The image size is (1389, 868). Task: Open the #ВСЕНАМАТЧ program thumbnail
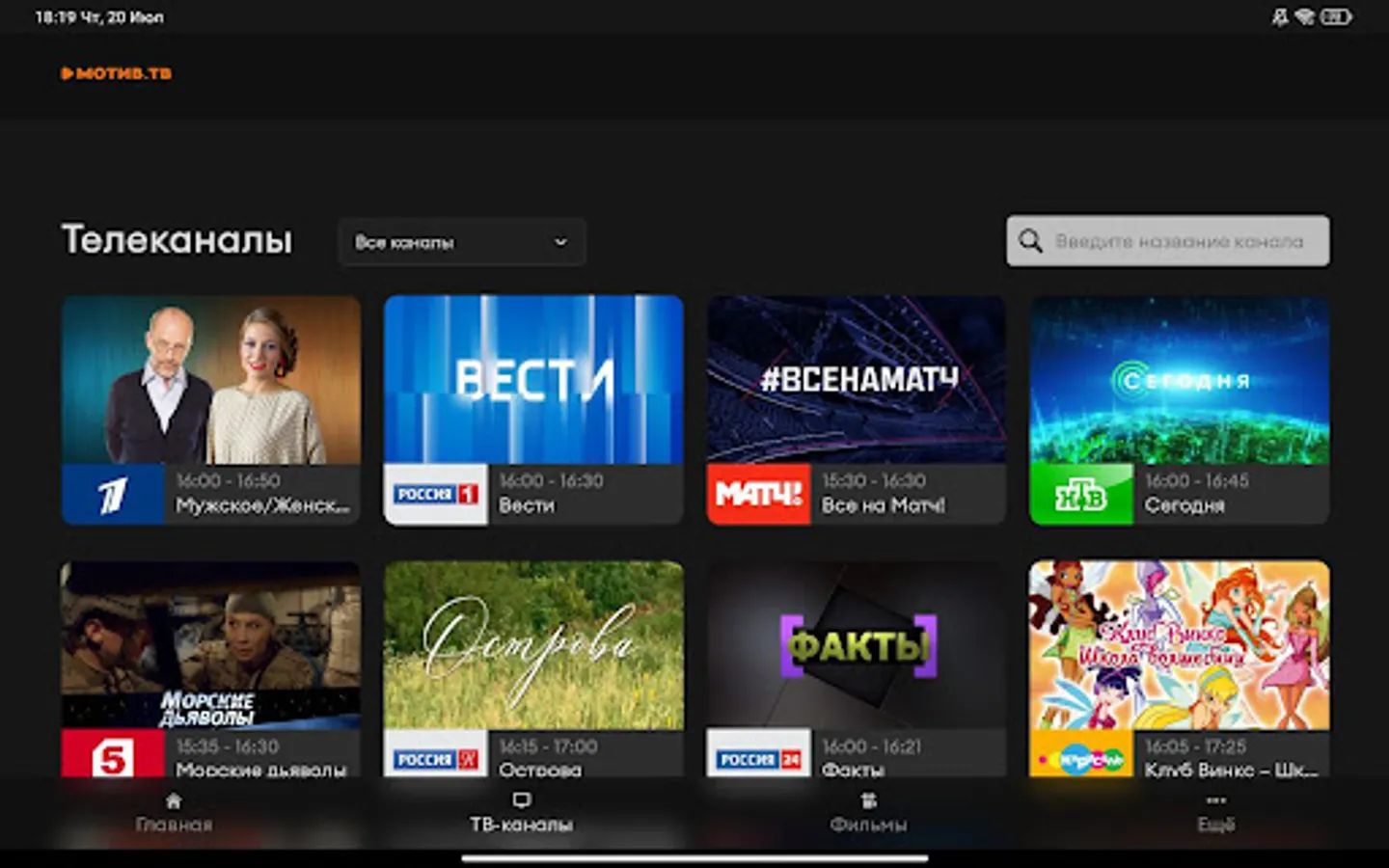(x=857, y=380)
